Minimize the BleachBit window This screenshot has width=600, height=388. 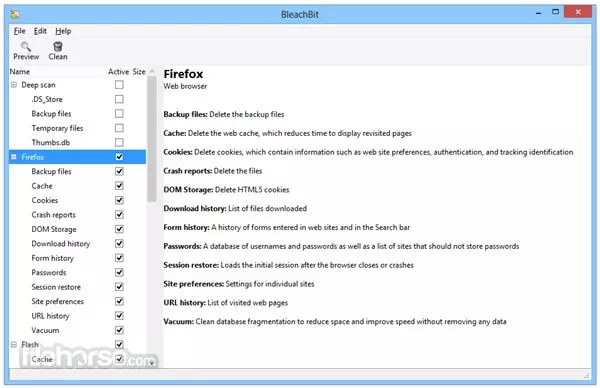point(539,13)
